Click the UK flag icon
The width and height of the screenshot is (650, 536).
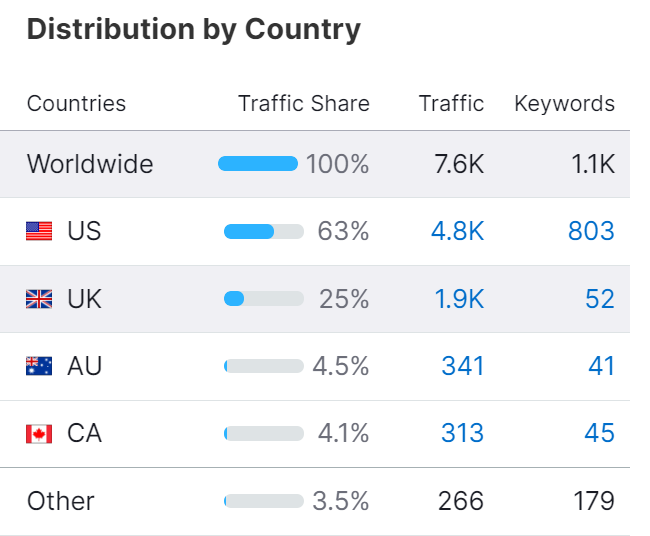tap(39, 299)
